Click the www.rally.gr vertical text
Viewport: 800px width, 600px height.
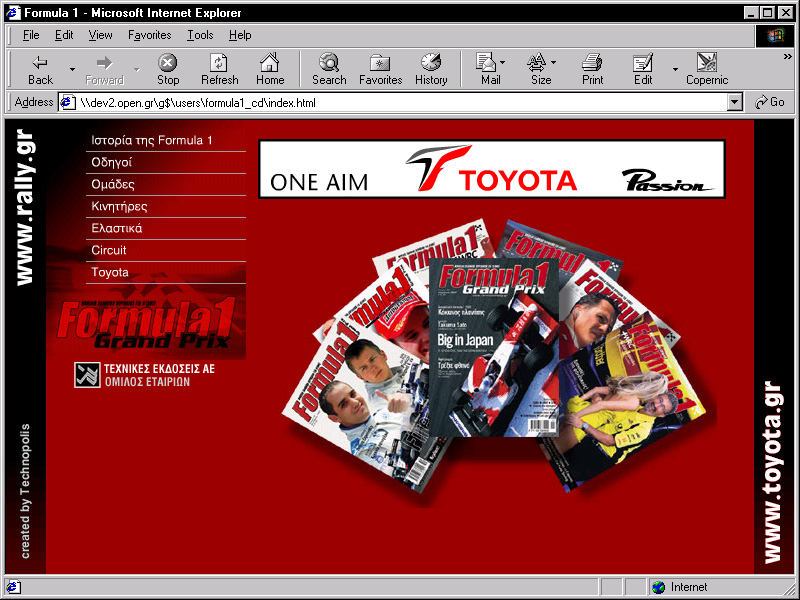26,207
